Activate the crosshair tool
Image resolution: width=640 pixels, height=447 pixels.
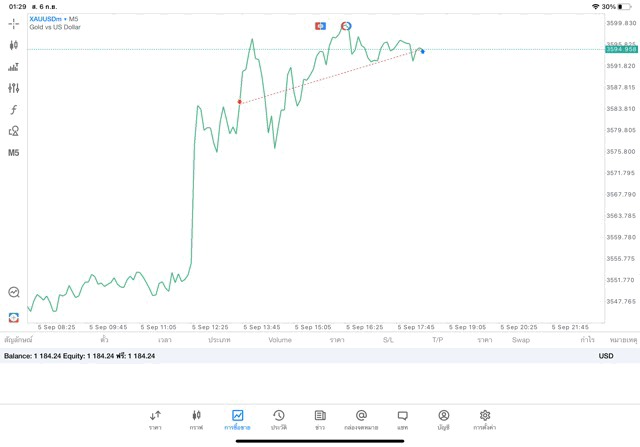coord(14,23)
